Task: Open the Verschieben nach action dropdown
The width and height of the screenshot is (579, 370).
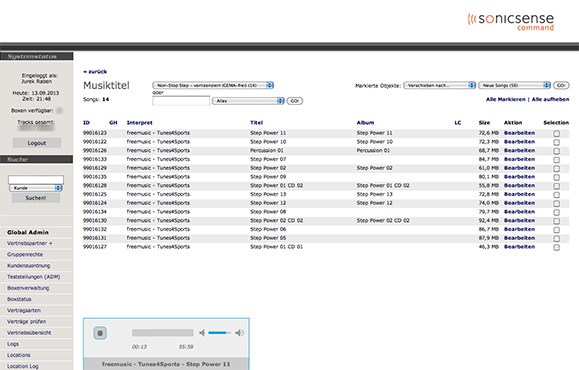Action: pyautogui.click(x=439, y=85)
